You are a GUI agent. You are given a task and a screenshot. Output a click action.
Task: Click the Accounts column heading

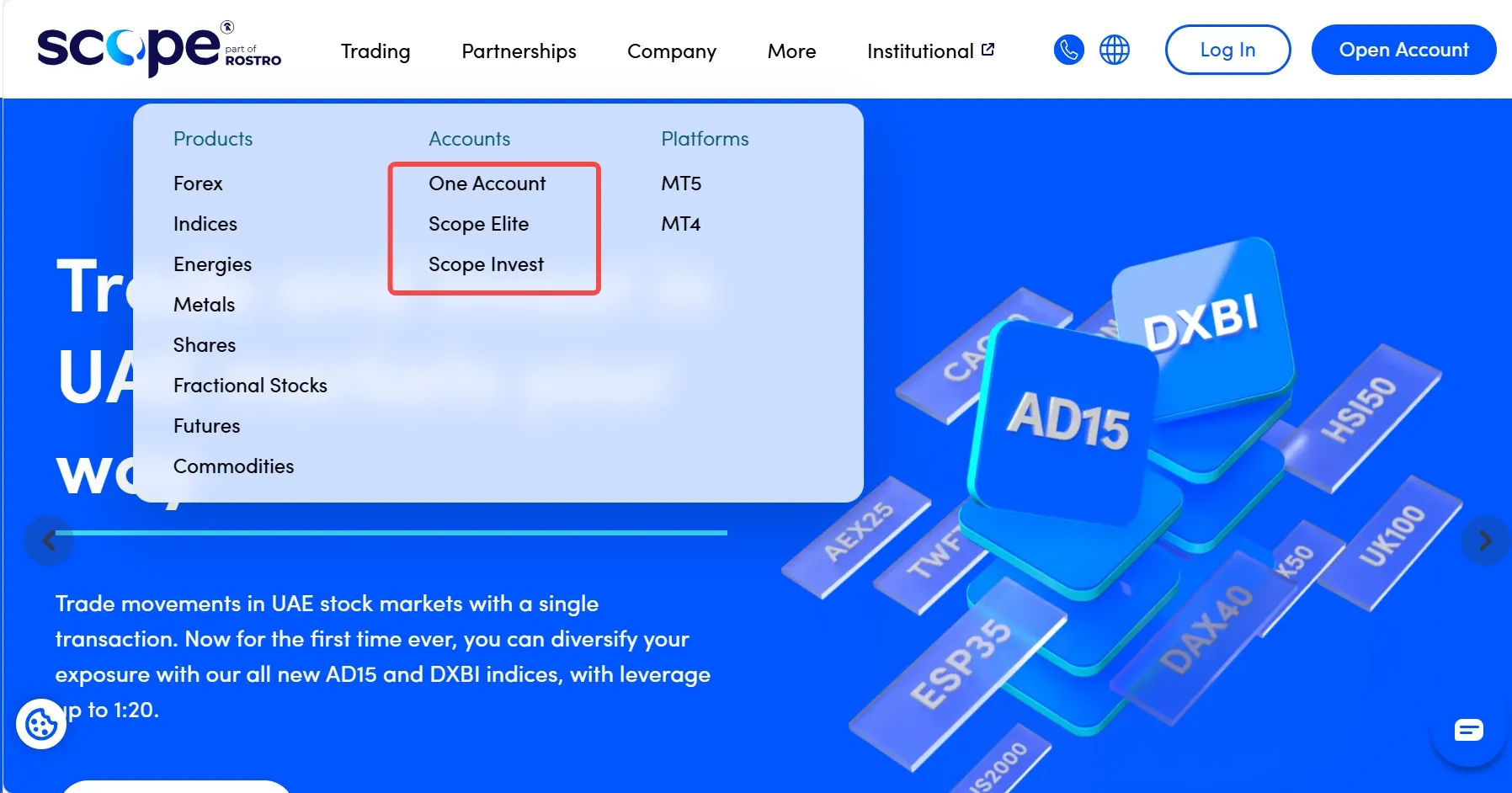tap(470, 139)
